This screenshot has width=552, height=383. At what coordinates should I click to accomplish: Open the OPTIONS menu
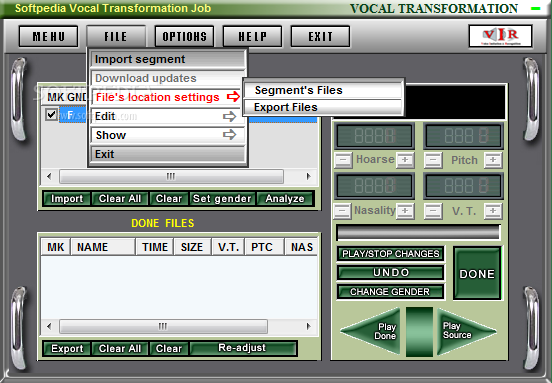pos(184,36)
